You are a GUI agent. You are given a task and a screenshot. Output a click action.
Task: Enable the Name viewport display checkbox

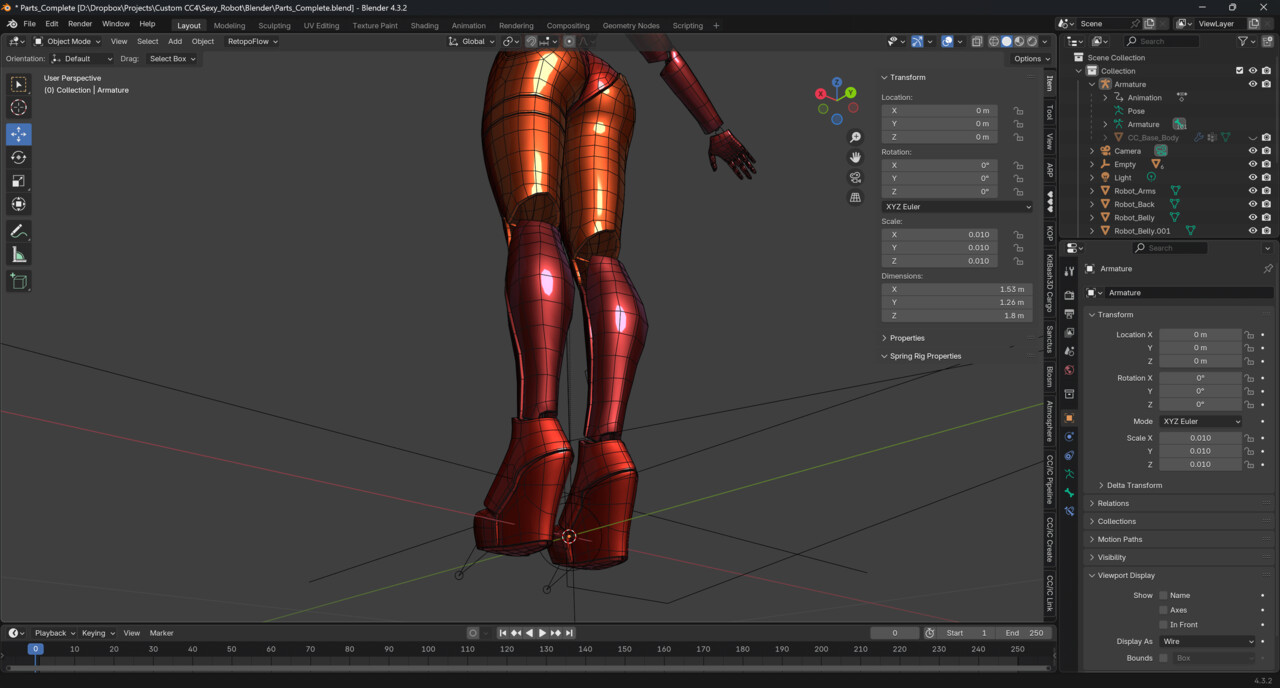(1163, 595)
